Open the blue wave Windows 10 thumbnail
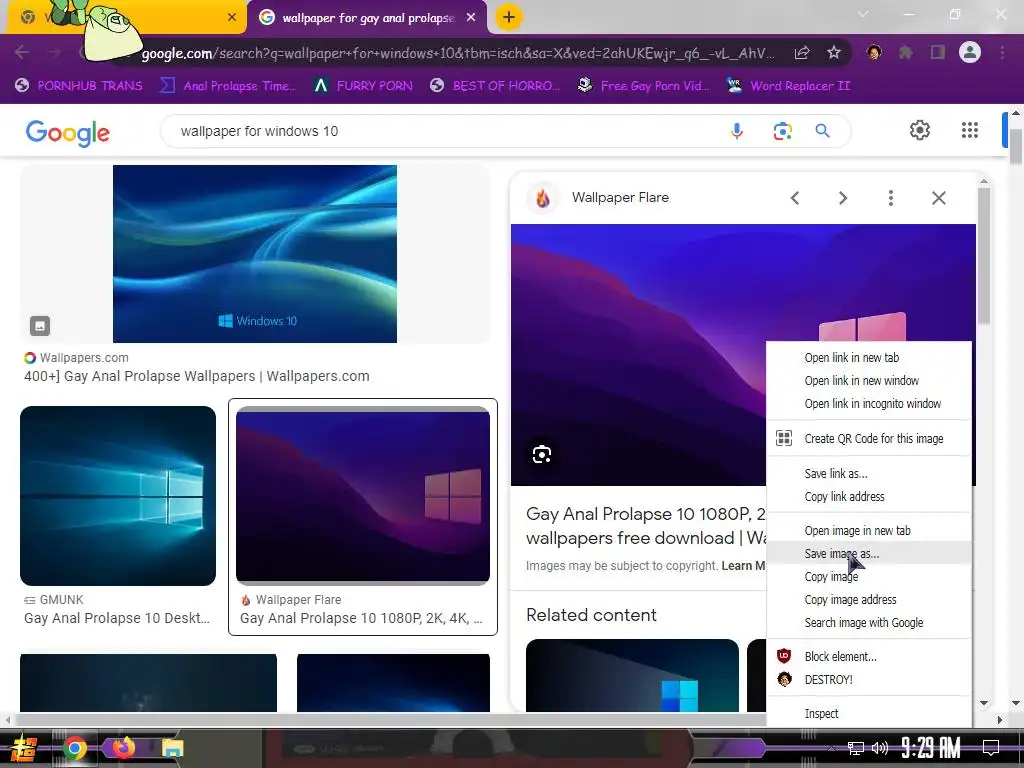Viewport: 1024px width, 768px height. (x=255, y=253)
